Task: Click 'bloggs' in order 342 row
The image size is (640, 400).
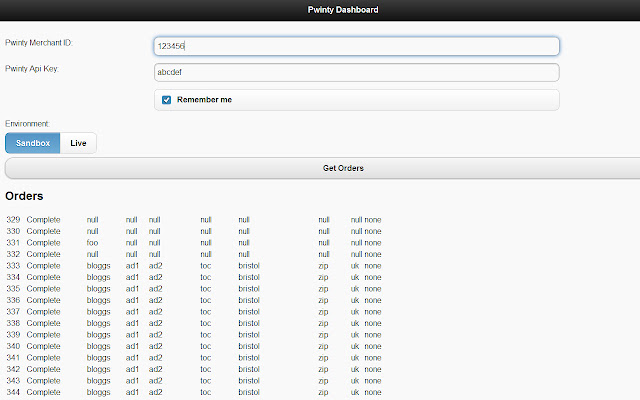Action: (98, 369)
